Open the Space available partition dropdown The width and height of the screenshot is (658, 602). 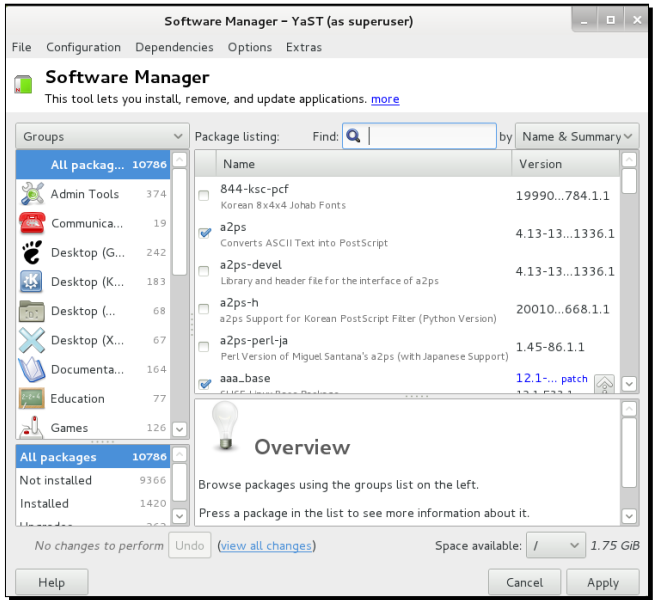[555, 545]
